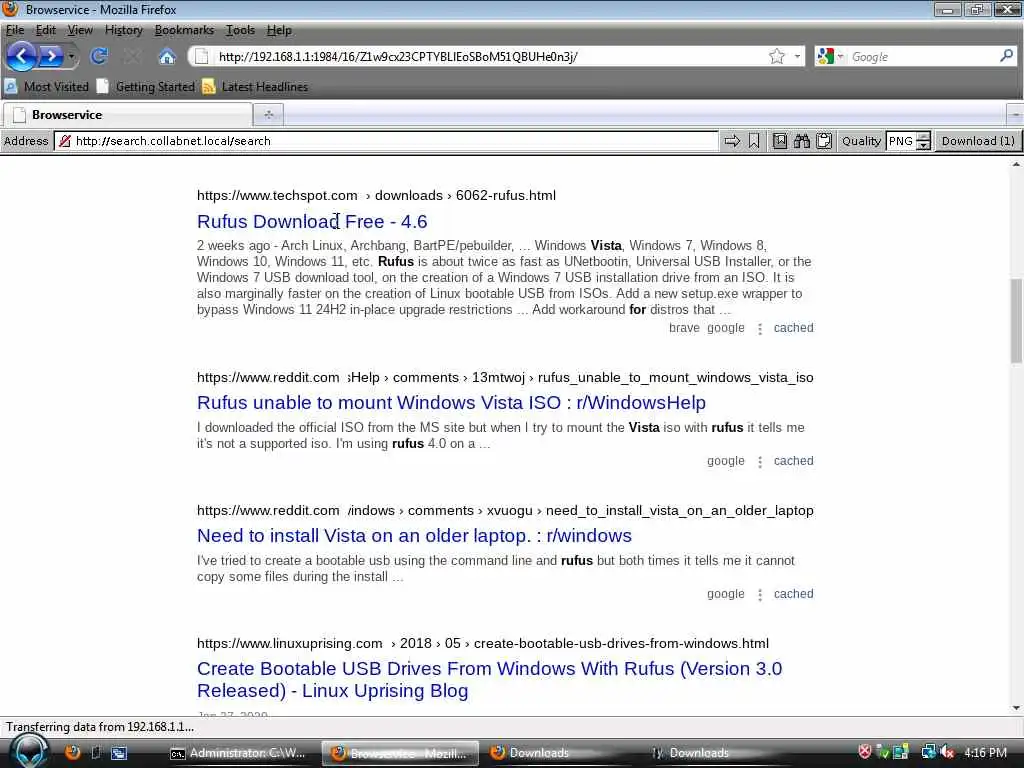Click the Show Desktop quick launch icon

click(x=119, y=753)
